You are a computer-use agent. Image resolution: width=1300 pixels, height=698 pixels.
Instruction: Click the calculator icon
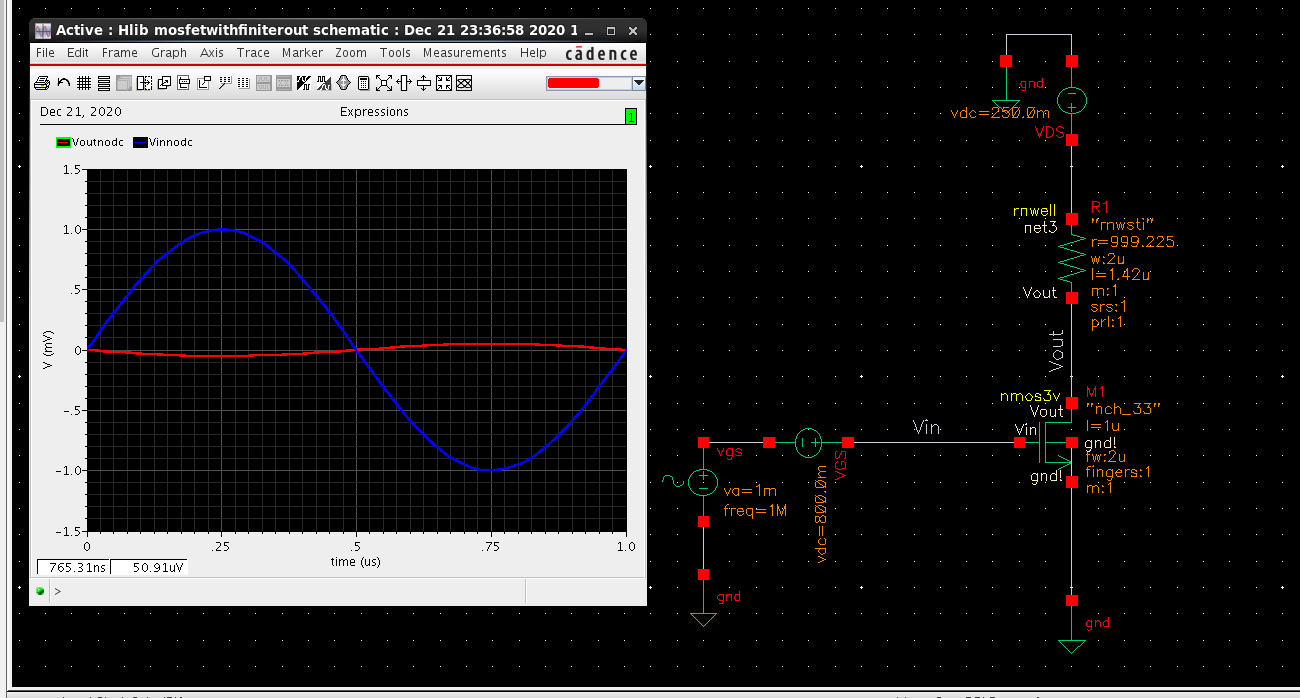(363, 83)
